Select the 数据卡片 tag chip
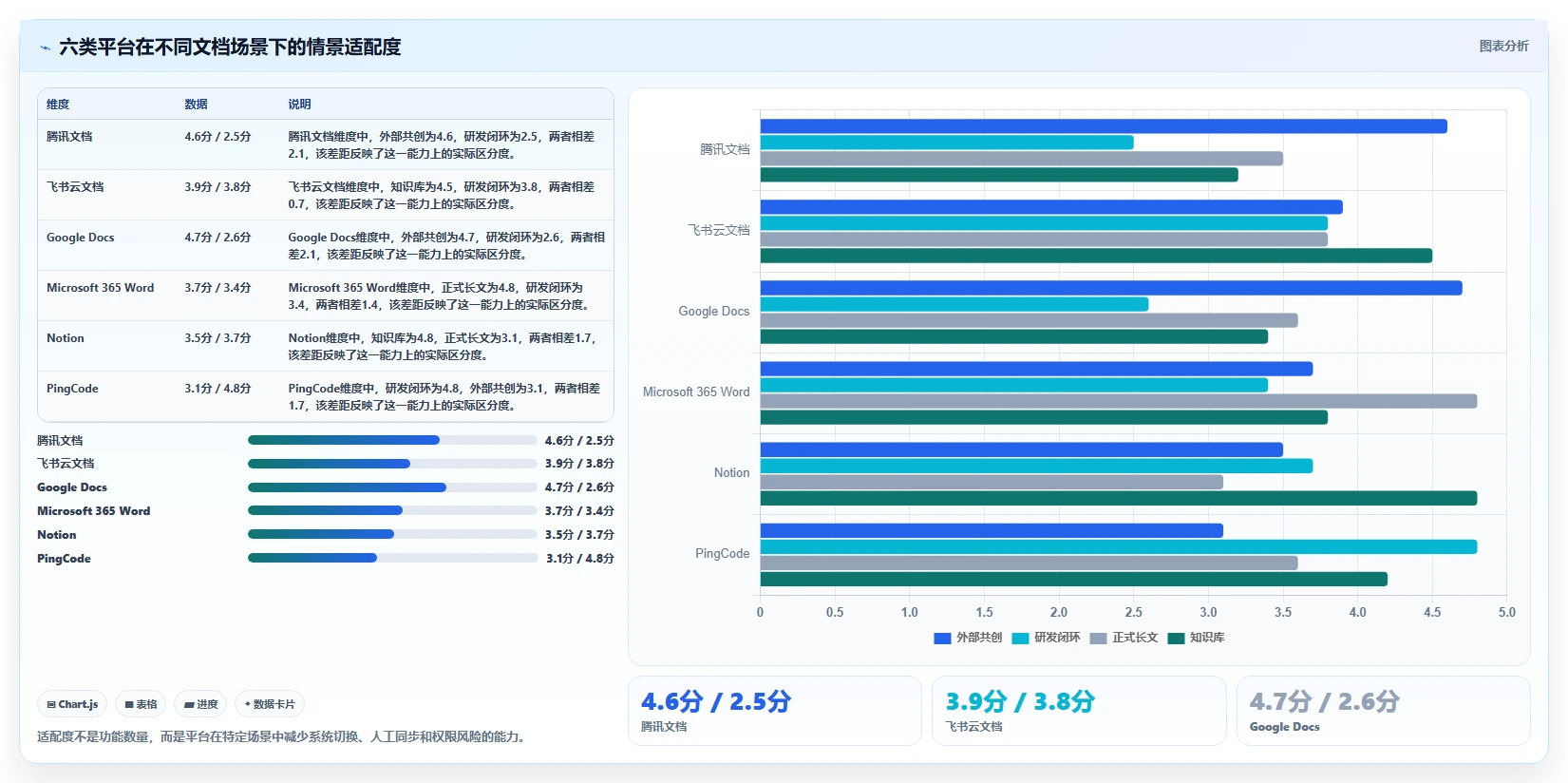1568x783 pixels. click(x=270, y=704)
